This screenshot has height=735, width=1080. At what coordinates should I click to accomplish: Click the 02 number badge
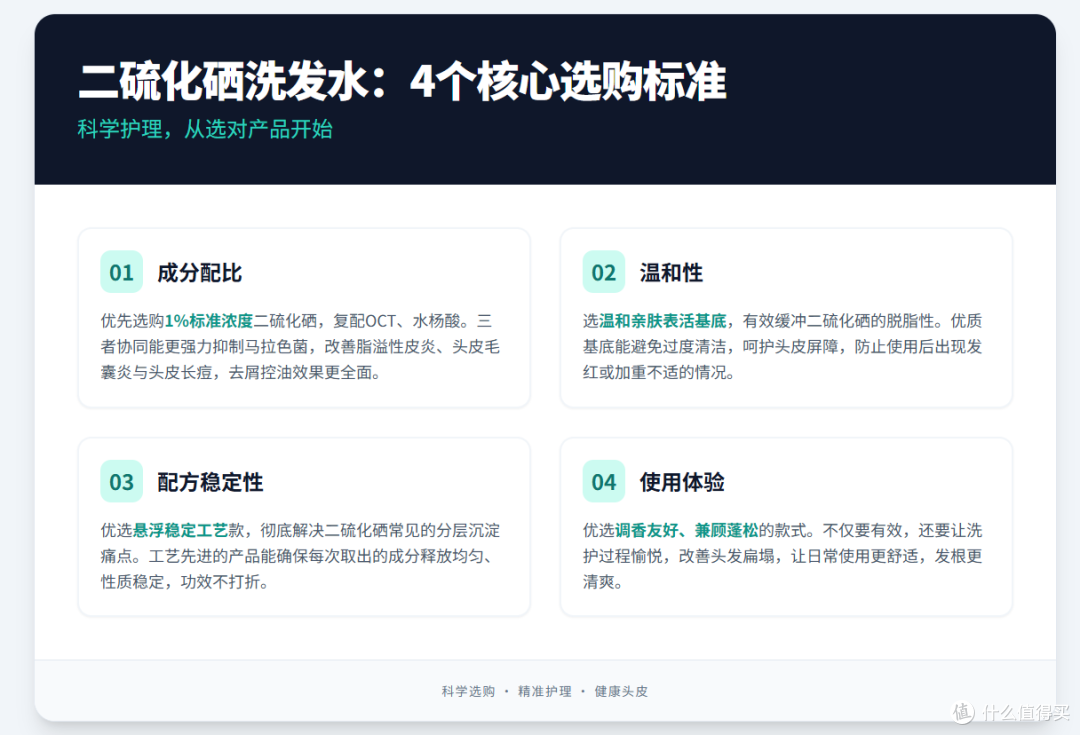click(x=603, y=272)
